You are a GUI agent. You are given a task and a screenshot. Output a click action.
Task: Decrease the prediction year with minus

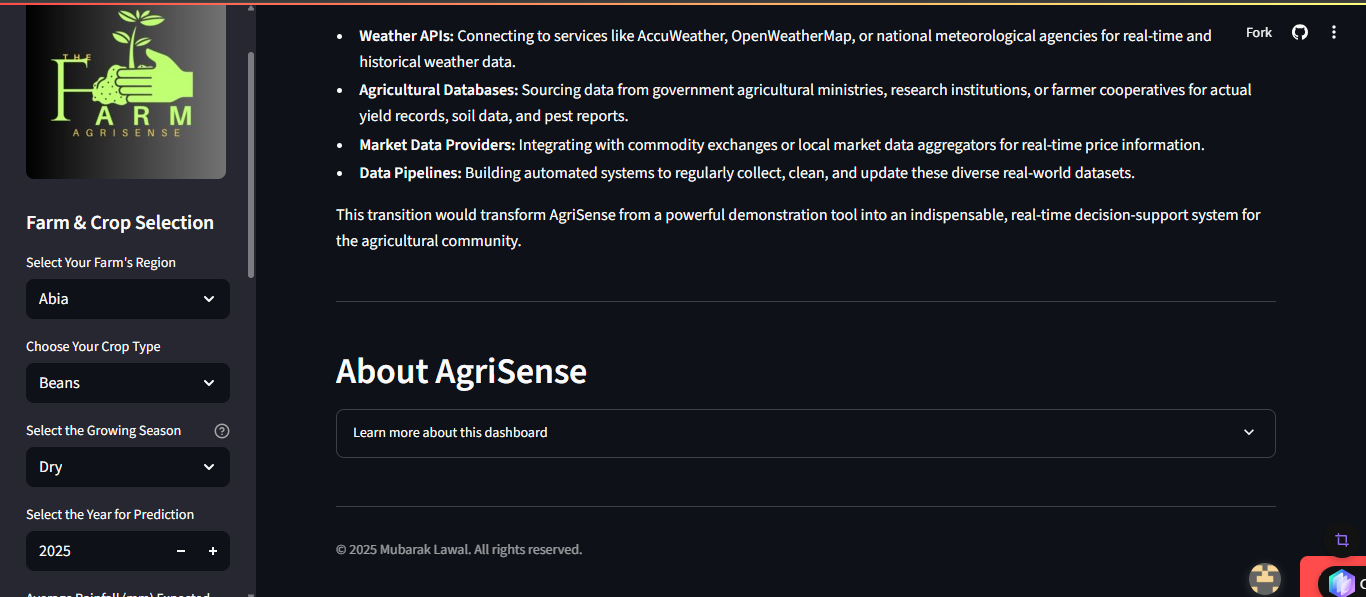tap(181, 551)
